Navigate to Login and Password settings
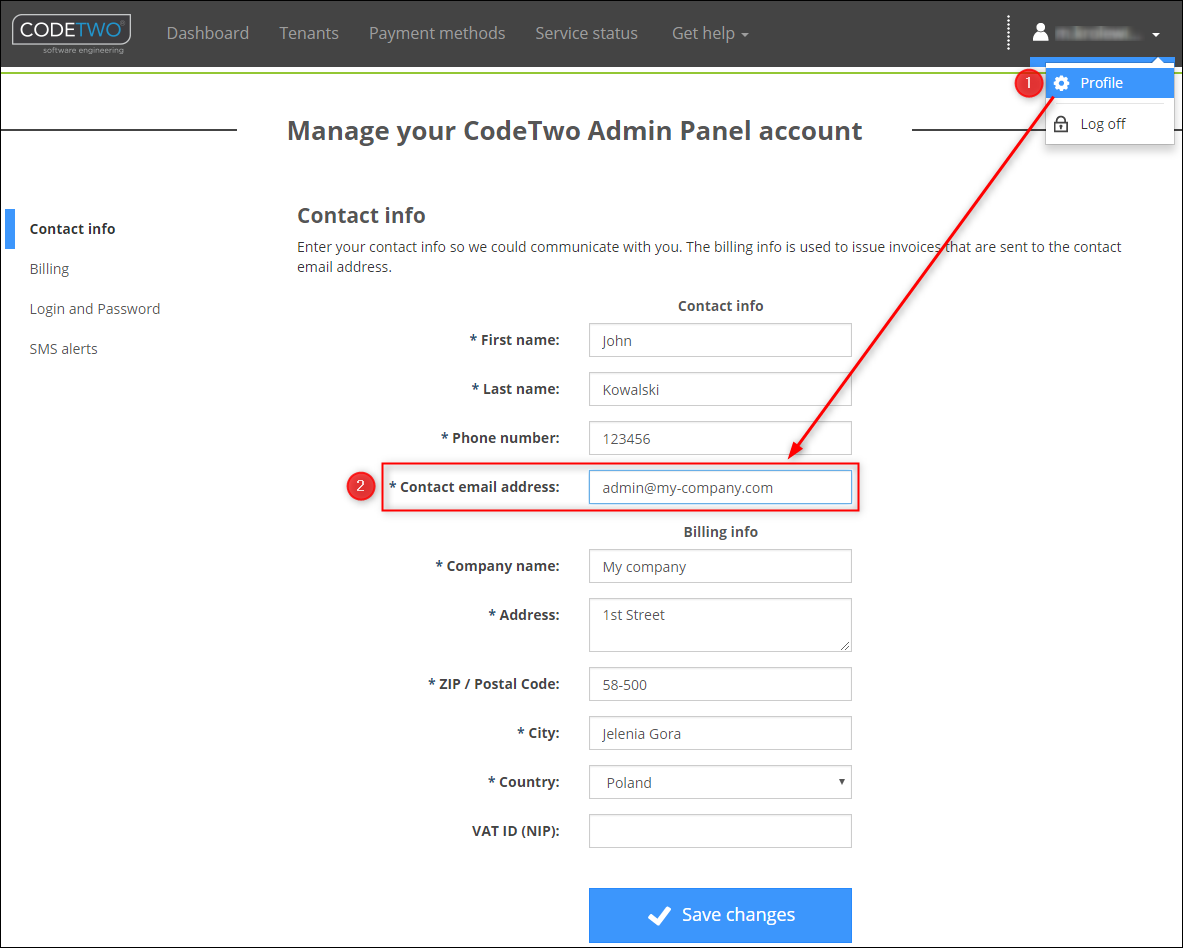Image resolution: width=1183 pixels, height=948 pixels. click(95, 308)
